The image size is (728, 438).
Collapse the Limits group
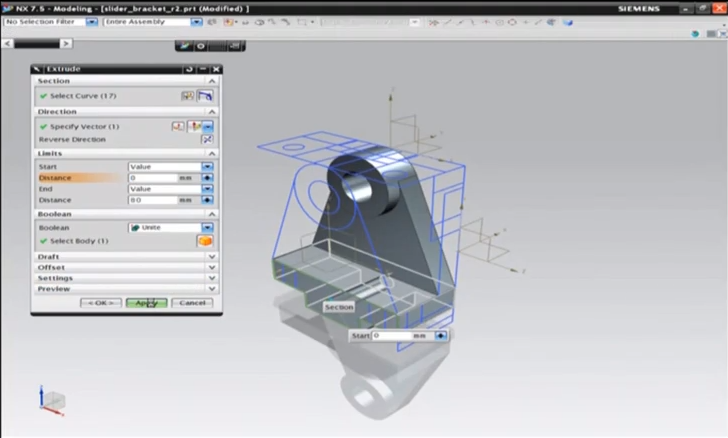pyautogui.click(x=212, y=153)
